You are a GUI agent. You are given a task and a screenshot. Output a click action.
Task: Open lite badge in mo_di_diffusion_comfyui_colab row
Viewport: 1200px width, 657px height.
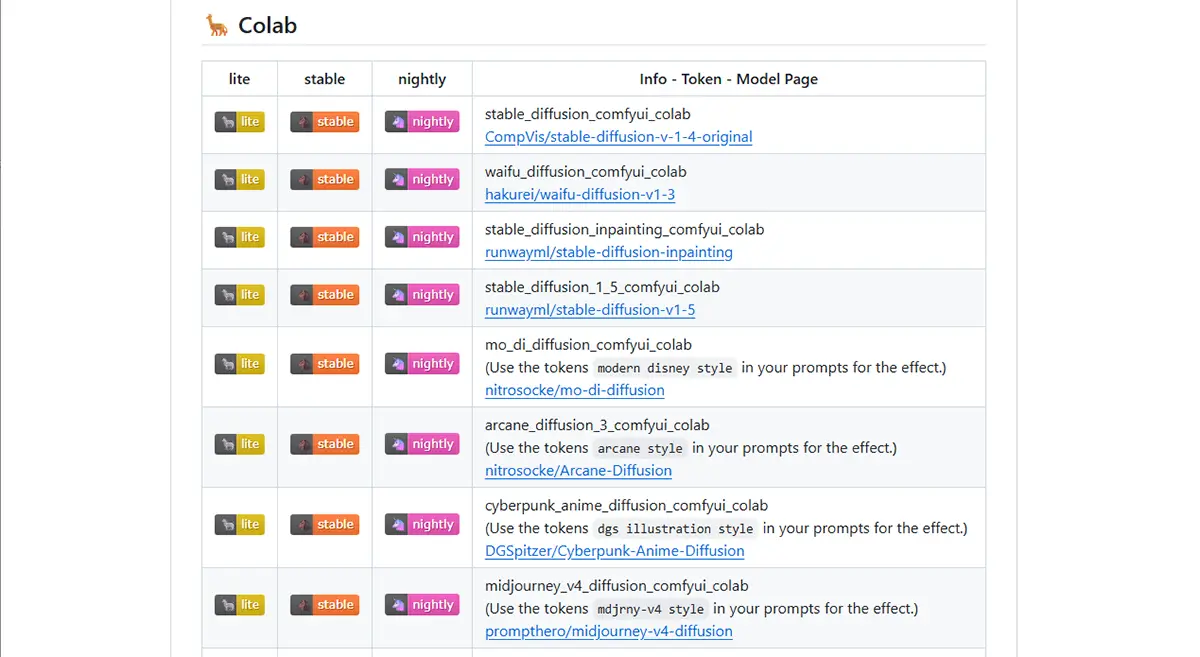click(x=240, y=364)
